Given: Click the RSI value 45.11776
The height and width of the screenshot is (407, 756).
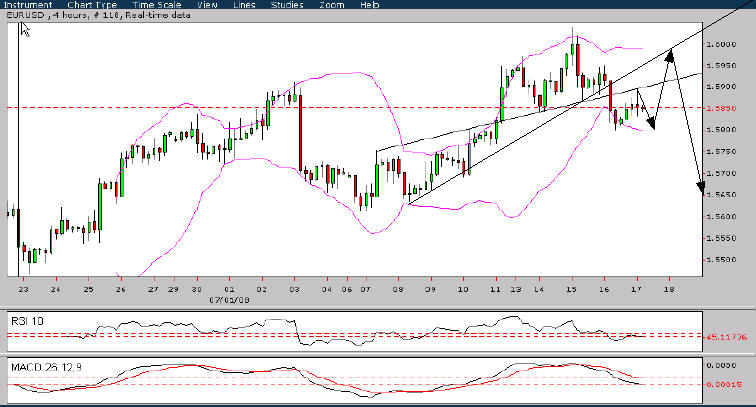Looking at the screenshot, I should 726,337.
